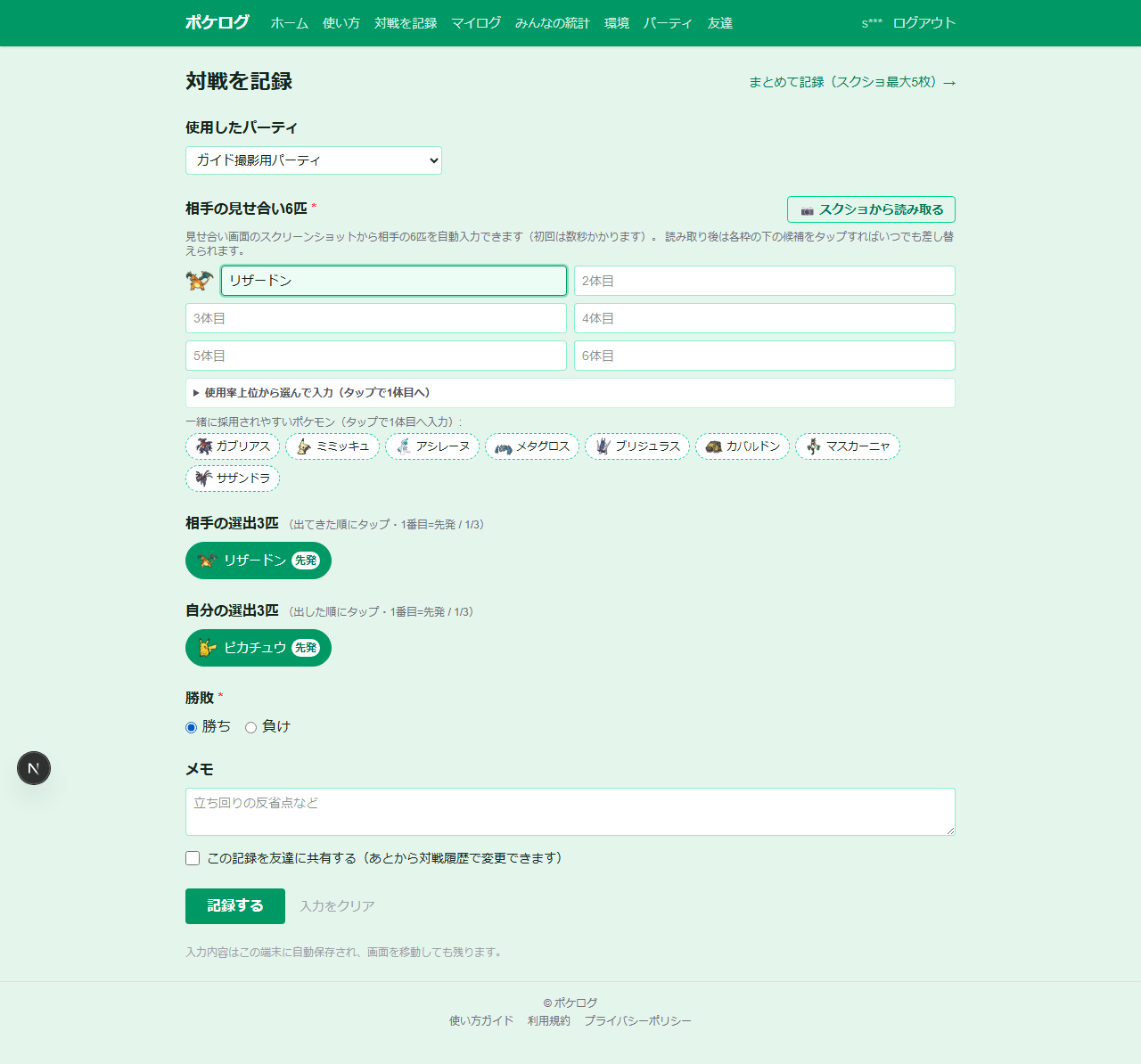Click the 3体目 input field
1141x1064 pixels.
click(376, 318)
